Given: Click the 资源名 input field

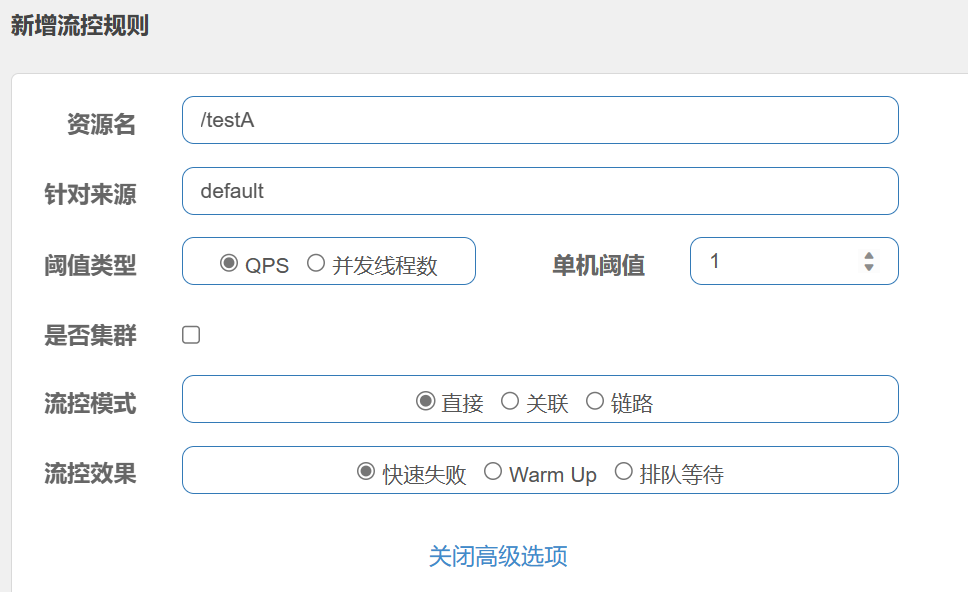Looking at the screenshot, I should click(x=540, y=120).
